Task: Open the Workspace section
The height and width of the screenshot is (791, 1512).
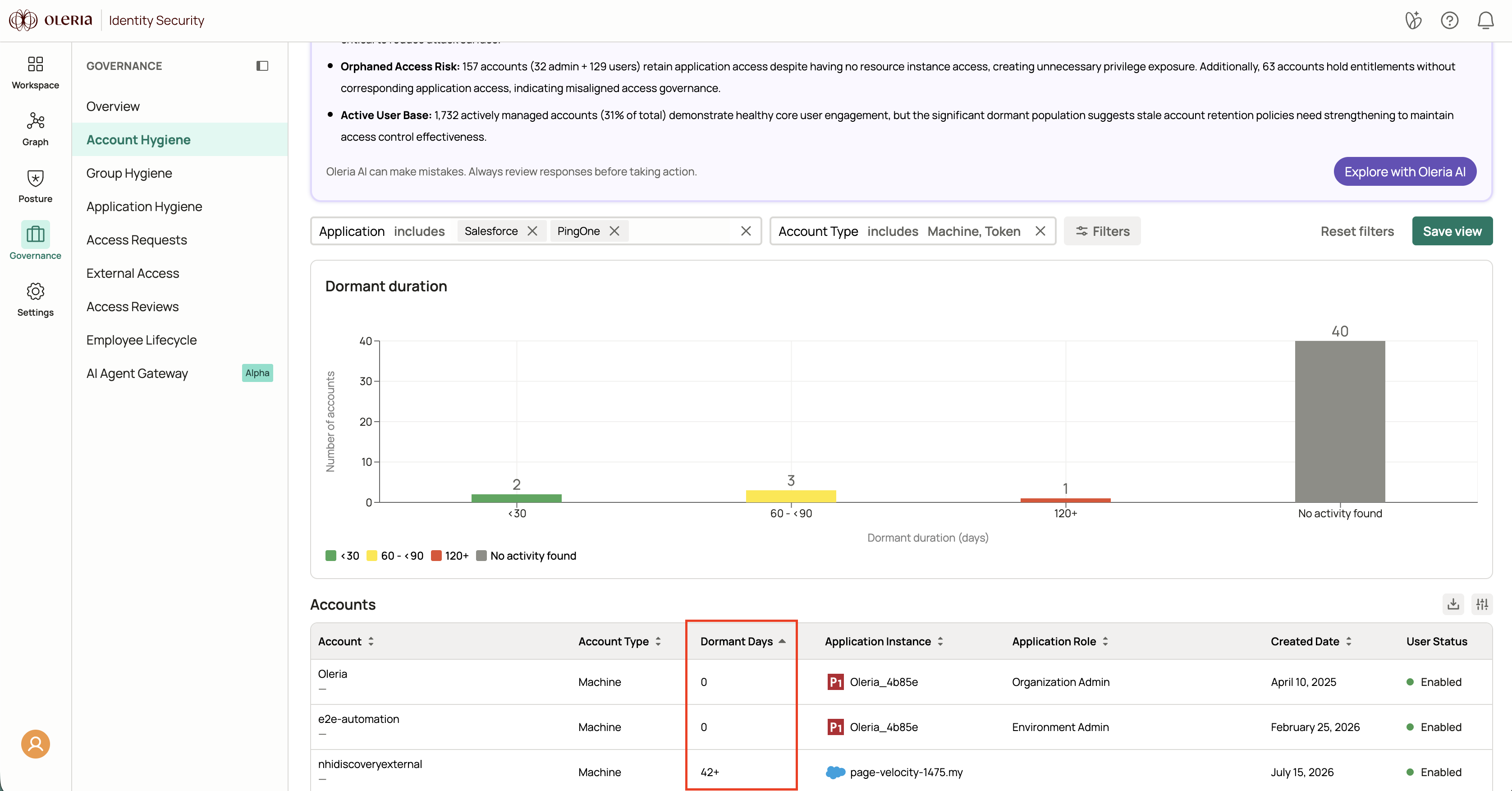Action: (x=35, y=72)
